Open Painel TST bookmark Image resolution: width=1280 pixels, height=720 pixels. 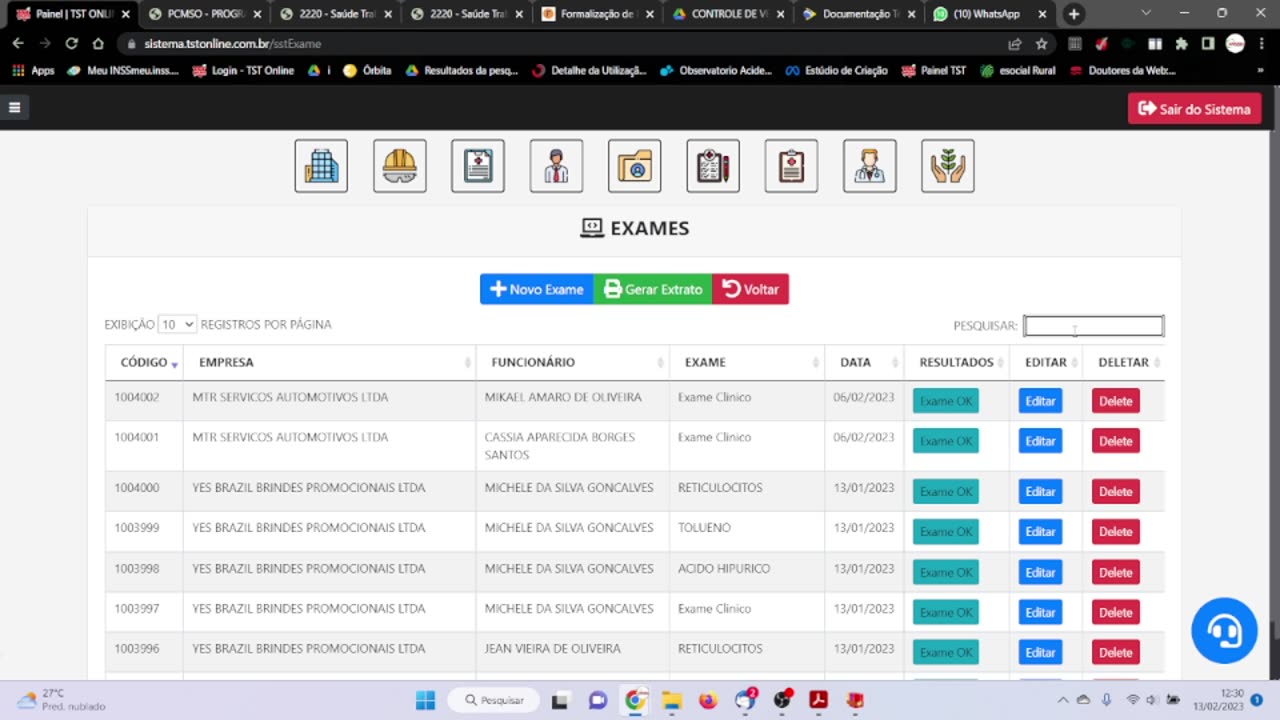point(934,71)
